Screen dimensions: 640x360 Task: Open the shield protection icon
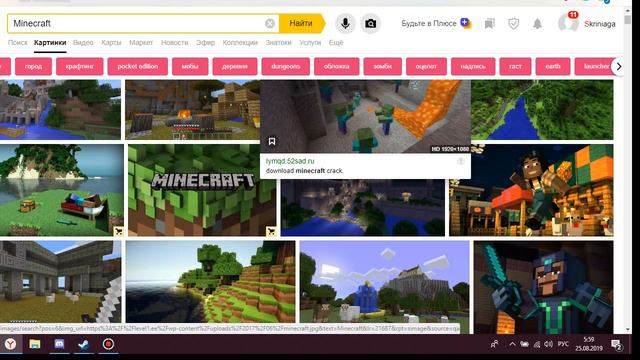pyautogui.click(x=513, y=24)
